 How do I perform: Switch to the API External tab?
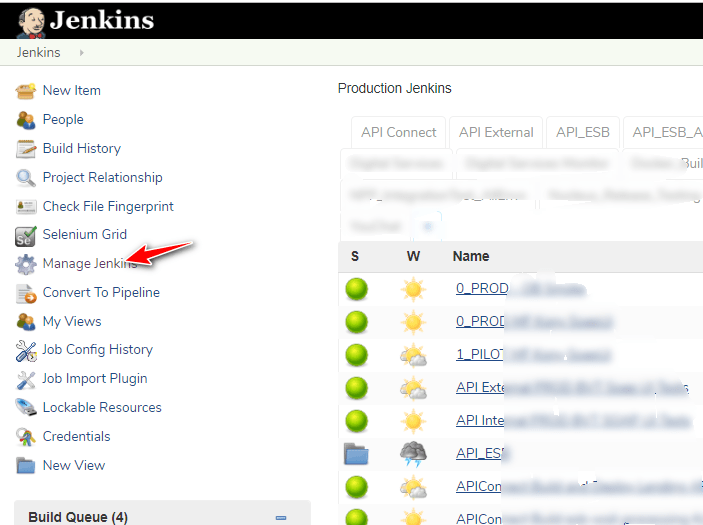pos(496,133)
